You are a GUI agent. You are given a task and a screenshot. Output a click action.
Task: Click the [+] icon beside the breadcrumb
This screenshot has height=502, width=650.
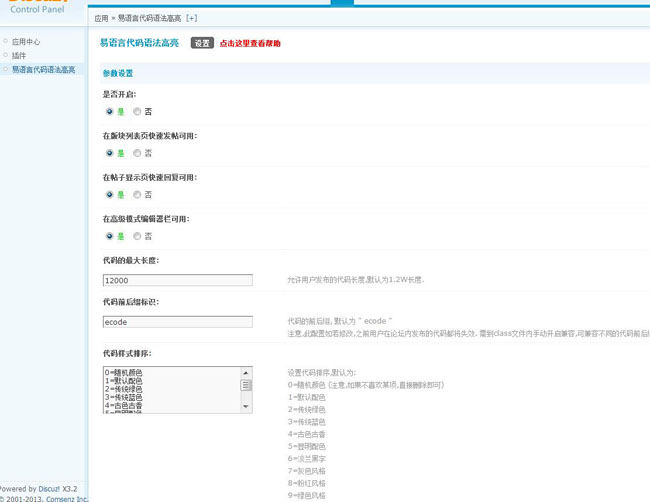[x=192, y=18]
